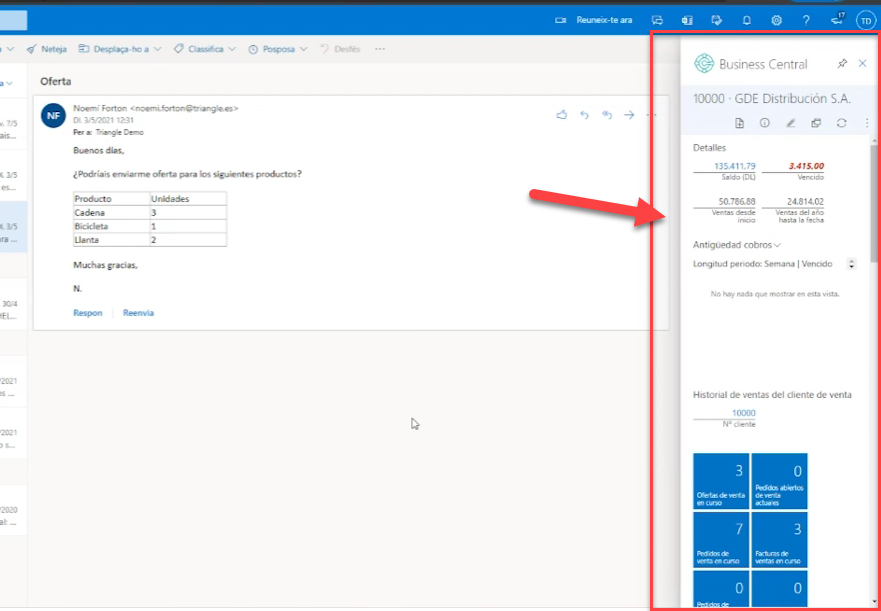Click the Respon link below the email

88,313
